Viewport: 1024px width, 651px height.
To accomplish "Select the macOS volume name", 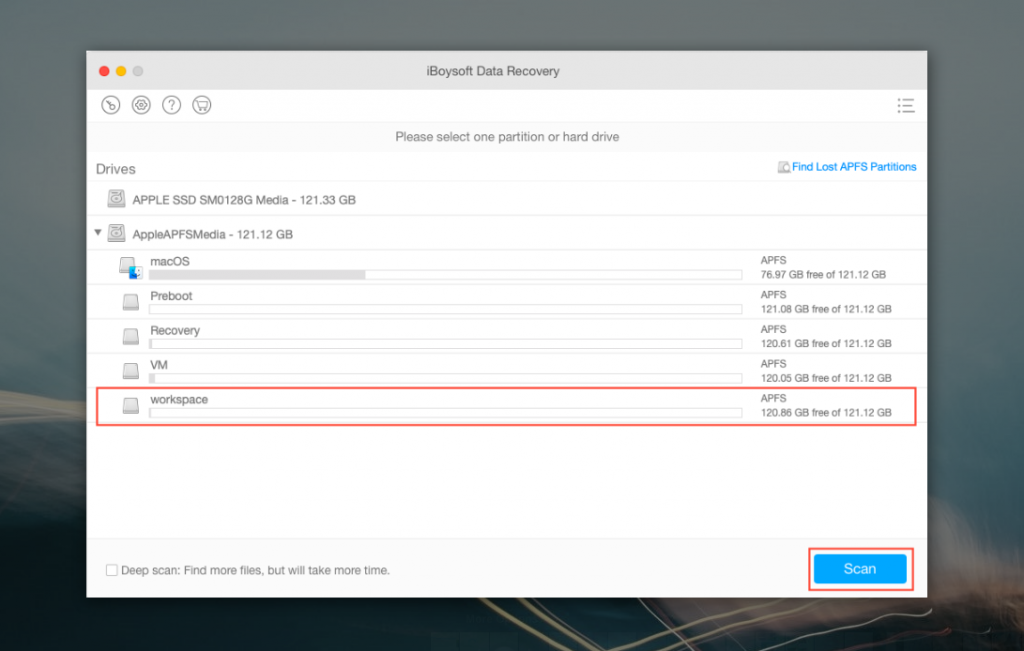I will [x=170, y=261].
